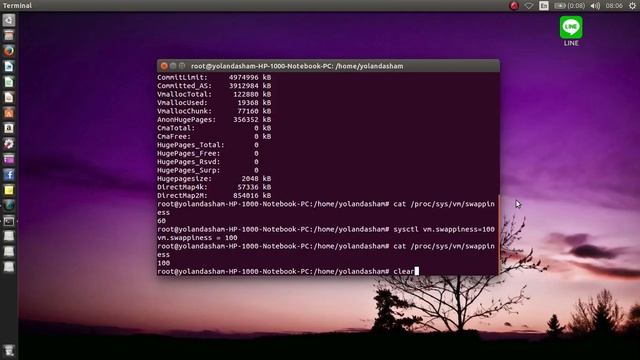Click the Committed_AS value 3912984 kB
This screenshot has height=360, width=640.
coord(250,86)
